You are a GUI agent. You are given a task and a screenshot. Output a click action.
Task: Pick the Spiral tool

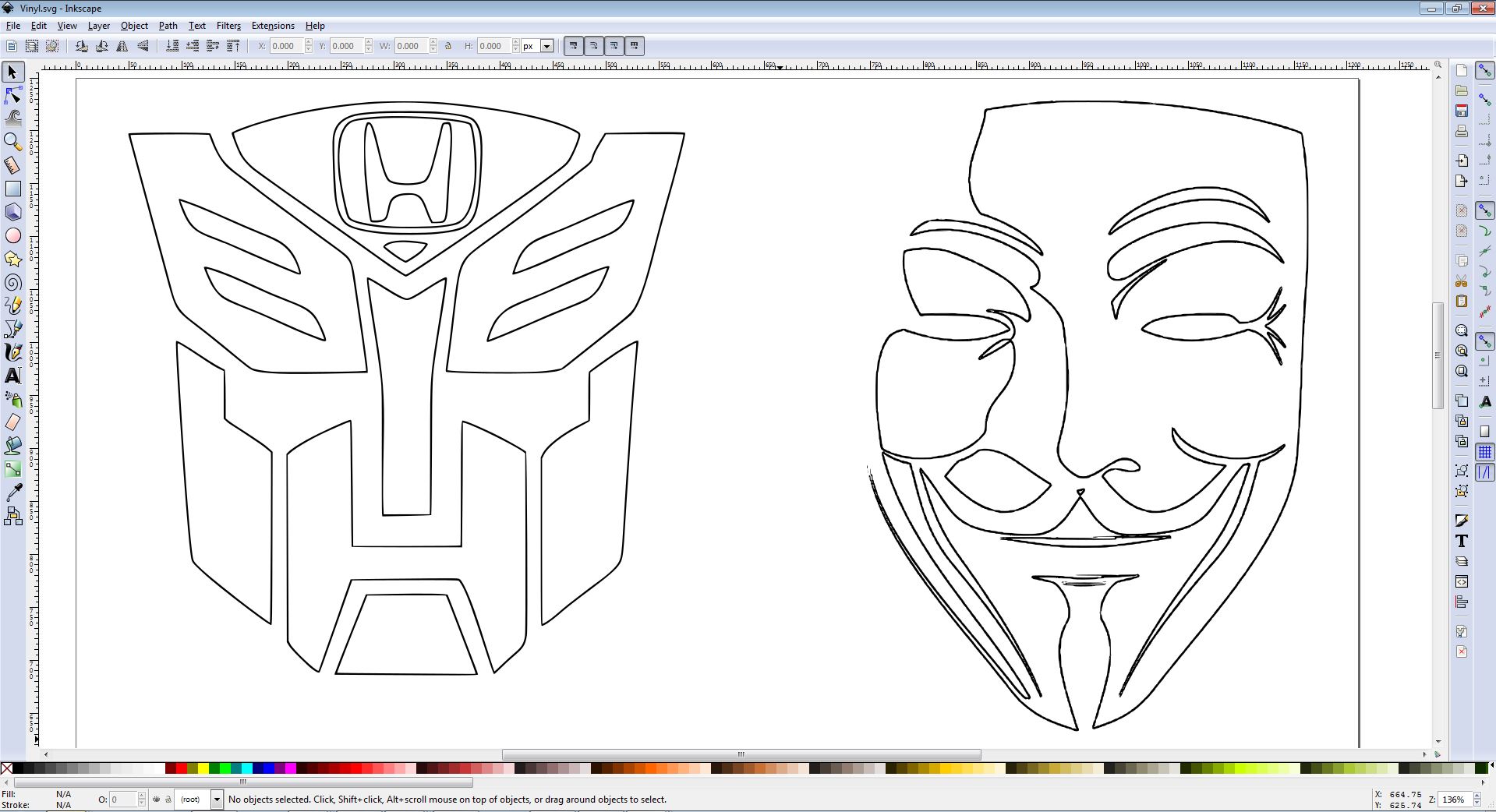click(x=12, y=282)
